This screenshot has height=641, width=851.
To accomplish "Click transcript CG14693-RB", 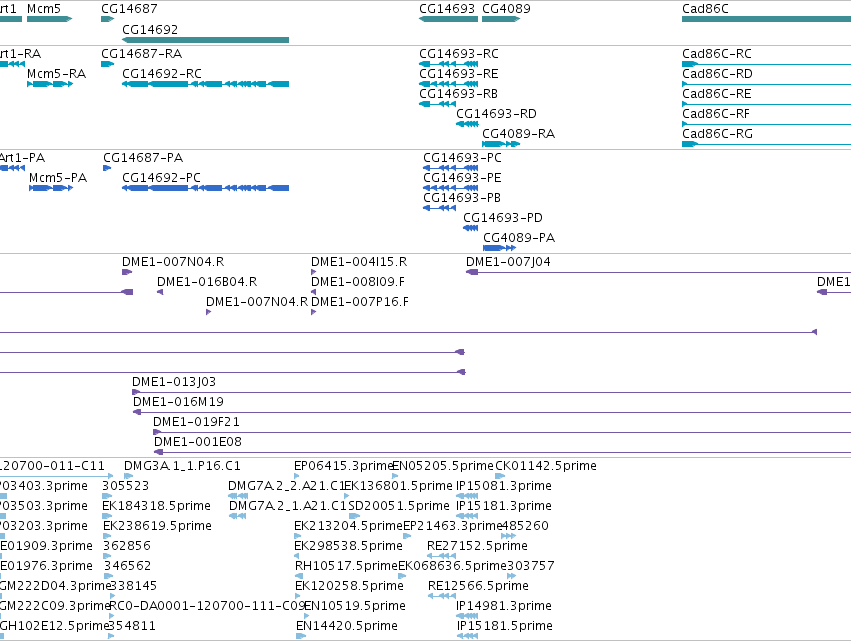I will pyautogui.click(x=437, y=104).
